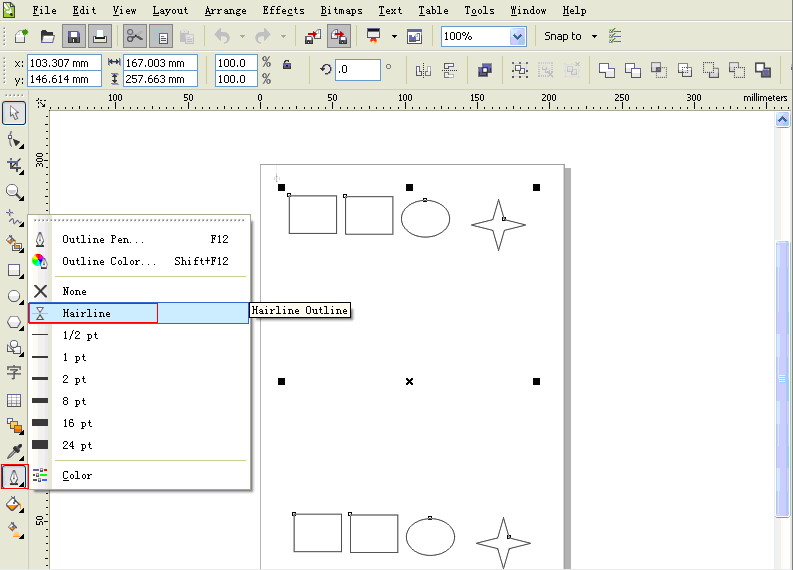The image size is (793, 570).
Task: Open Color docker from flyout
Action: (x=139, y=475)
